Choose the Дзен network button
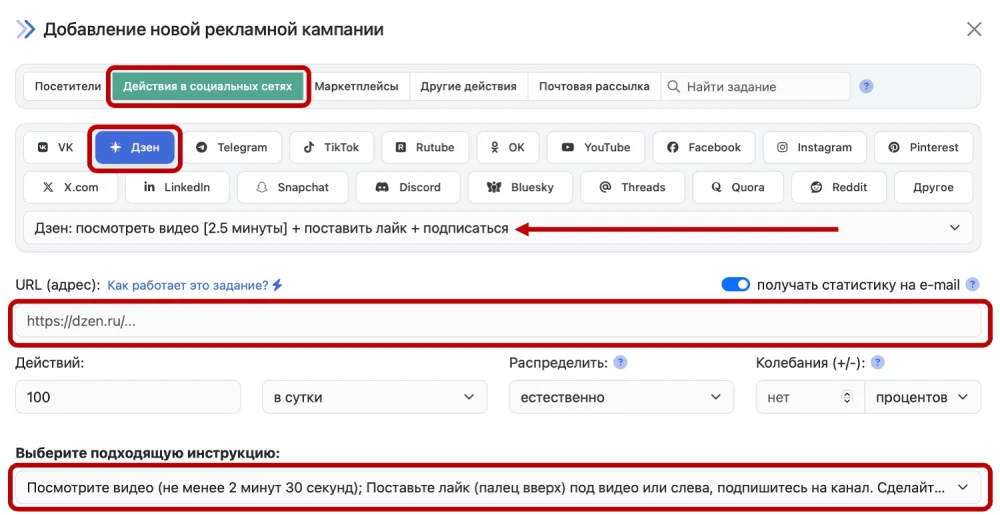The image size is (1000, 515). (x=135, y=147)
